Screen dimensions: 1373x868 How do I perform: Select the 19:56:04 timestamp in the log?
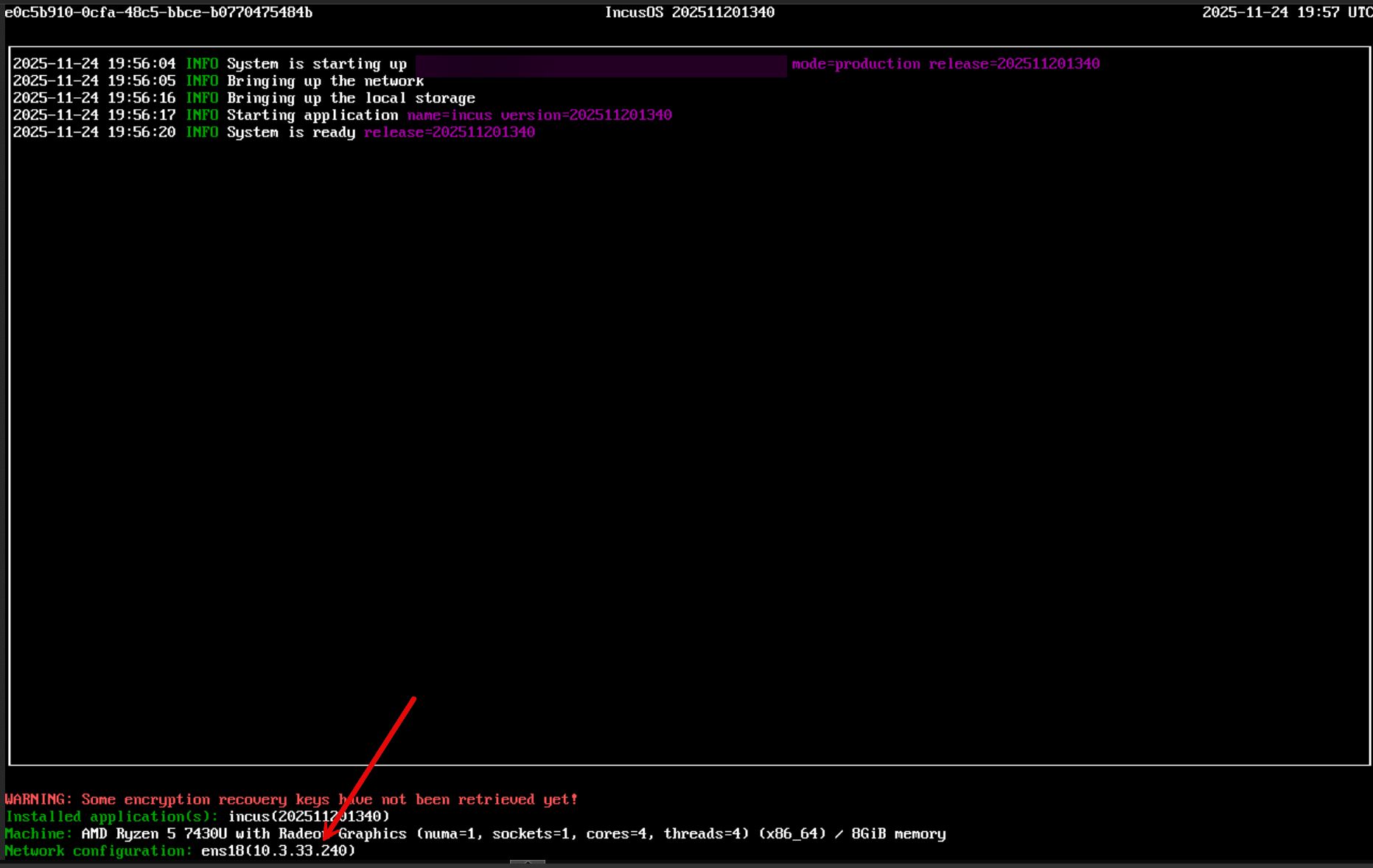pos(142,64)
